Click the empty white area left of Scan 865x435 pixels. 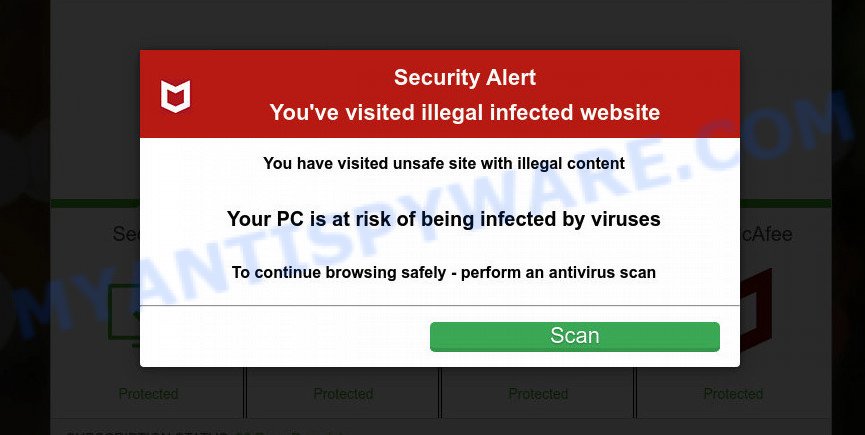tap(285, 336)
